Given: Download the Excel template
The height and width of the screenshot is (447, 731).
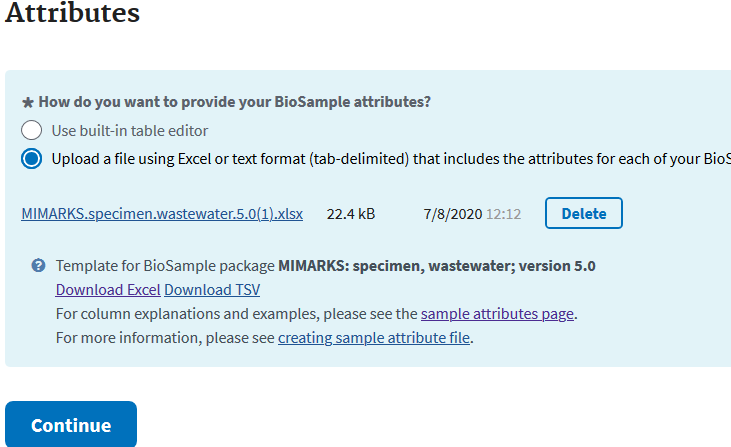Looking at the screenshot, I should click(108, 289).
